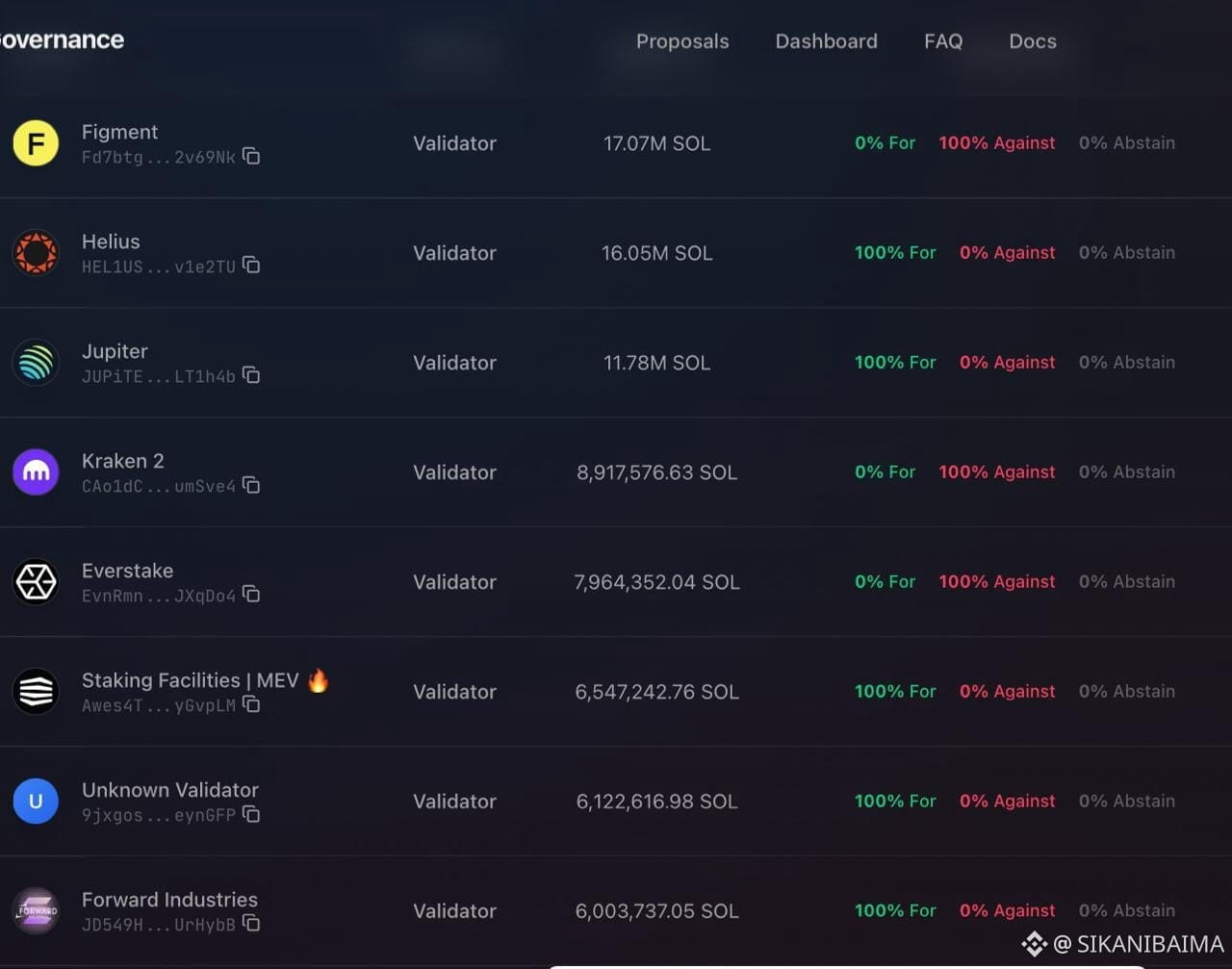Click Unknown Validator's 0% Against value

point(1008,802)
